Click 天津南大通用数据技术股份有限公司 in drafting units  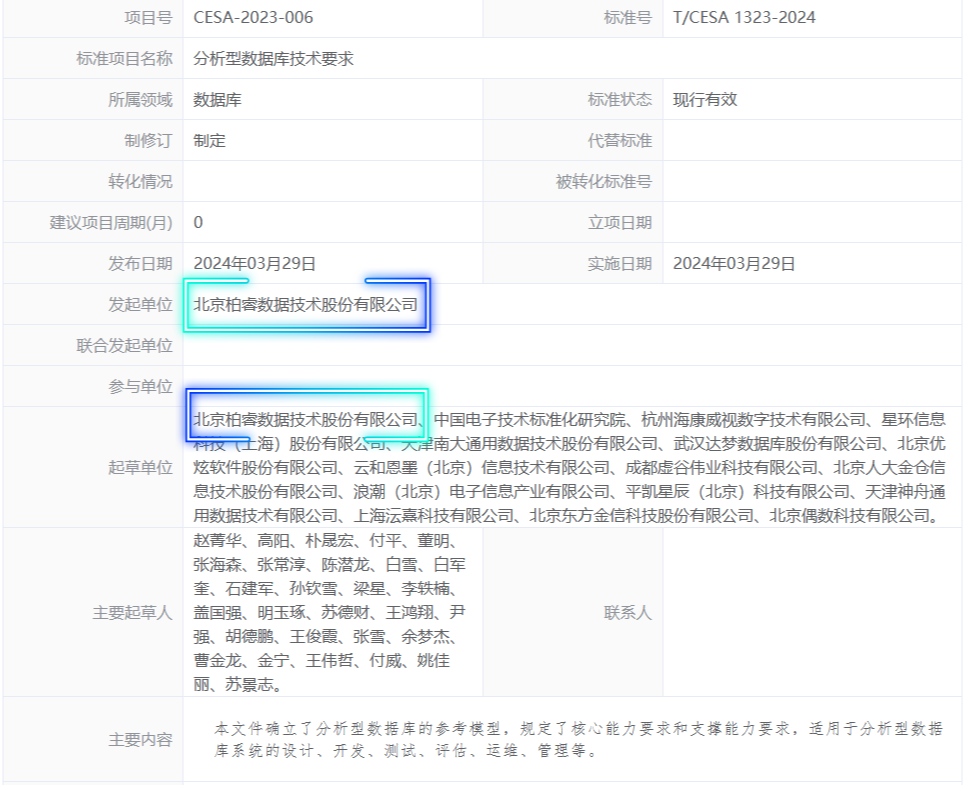point(530,444)
